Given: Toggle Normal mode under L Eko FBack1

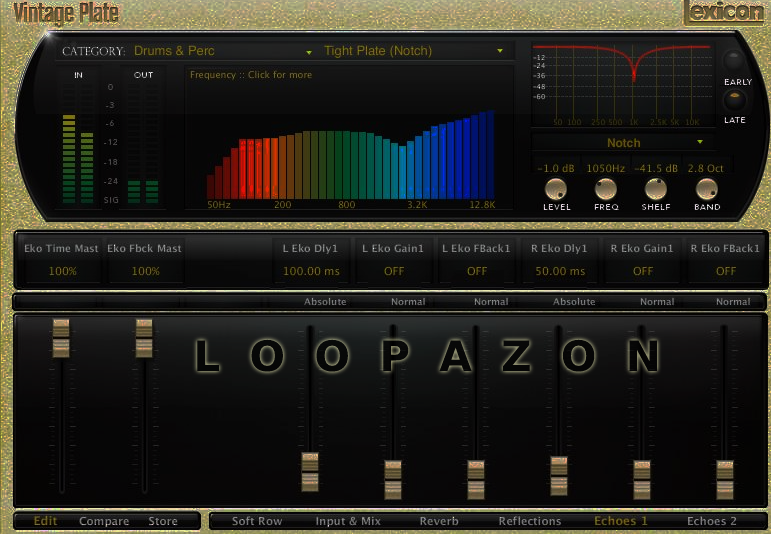Looking at the screenshot, I should tap(491, 301).
